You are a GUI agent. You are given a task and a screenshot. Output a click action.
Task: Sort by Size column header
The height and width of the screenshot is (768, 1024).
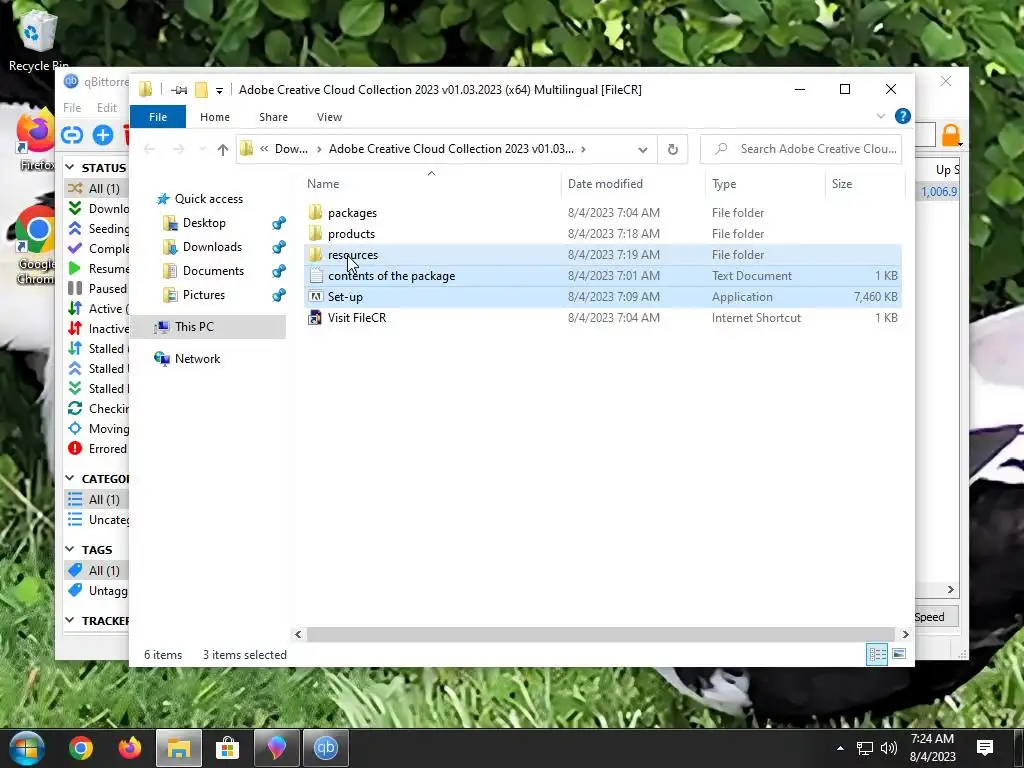pos(842,184)
